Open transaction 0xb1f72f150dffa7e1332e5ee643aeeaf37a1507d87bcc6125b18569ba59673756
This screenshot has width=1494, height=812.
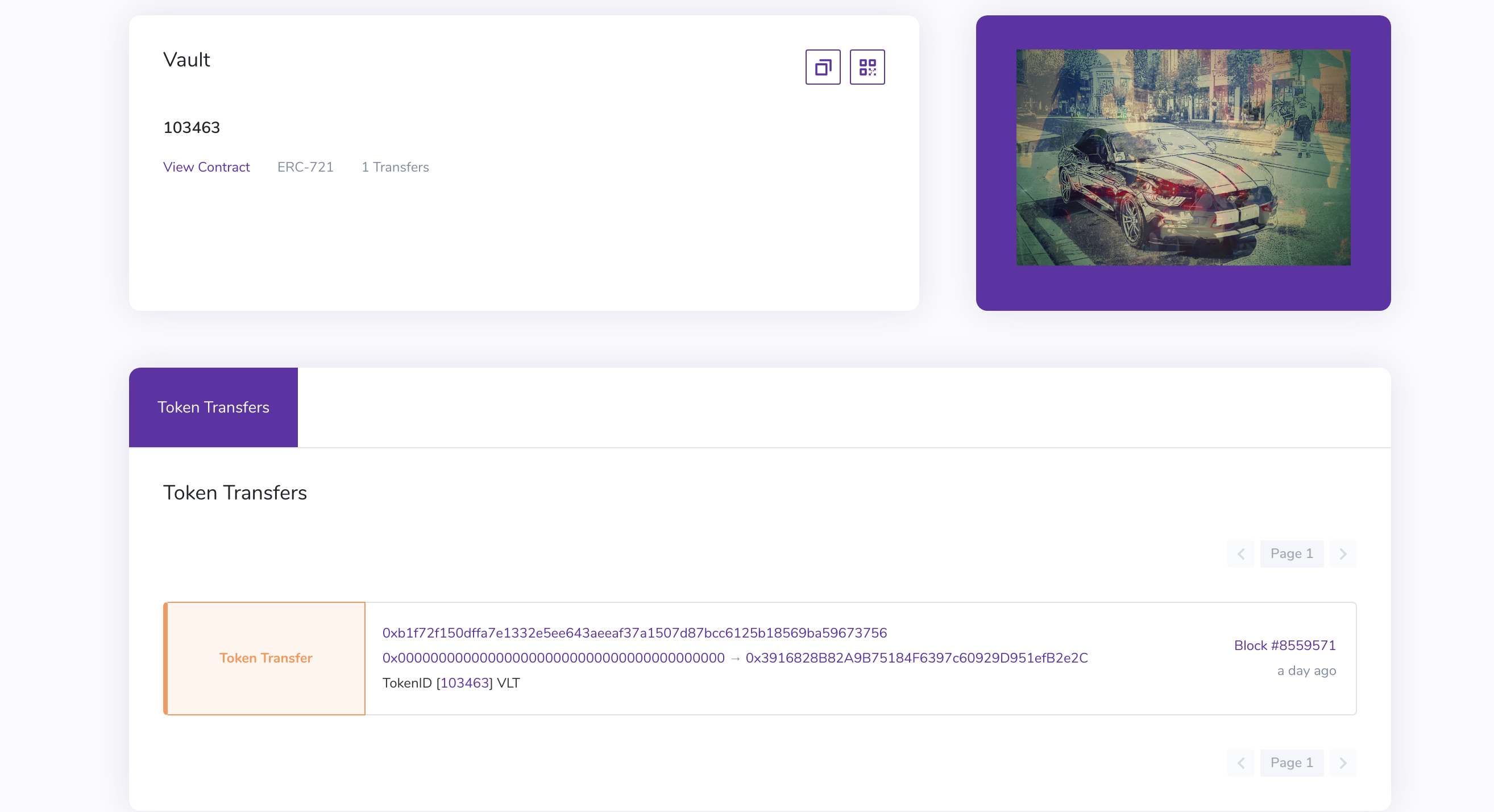pos(634,633)
